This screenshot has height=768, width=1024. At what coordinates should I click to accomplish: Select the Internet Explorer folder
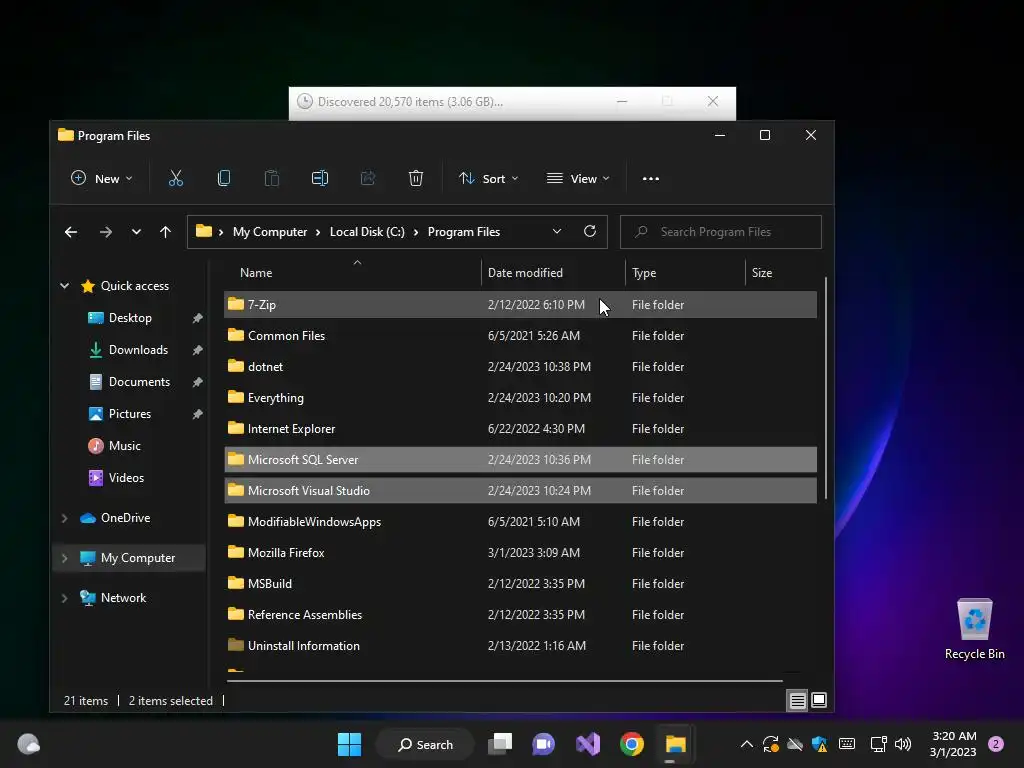click(x=520, y=428)
